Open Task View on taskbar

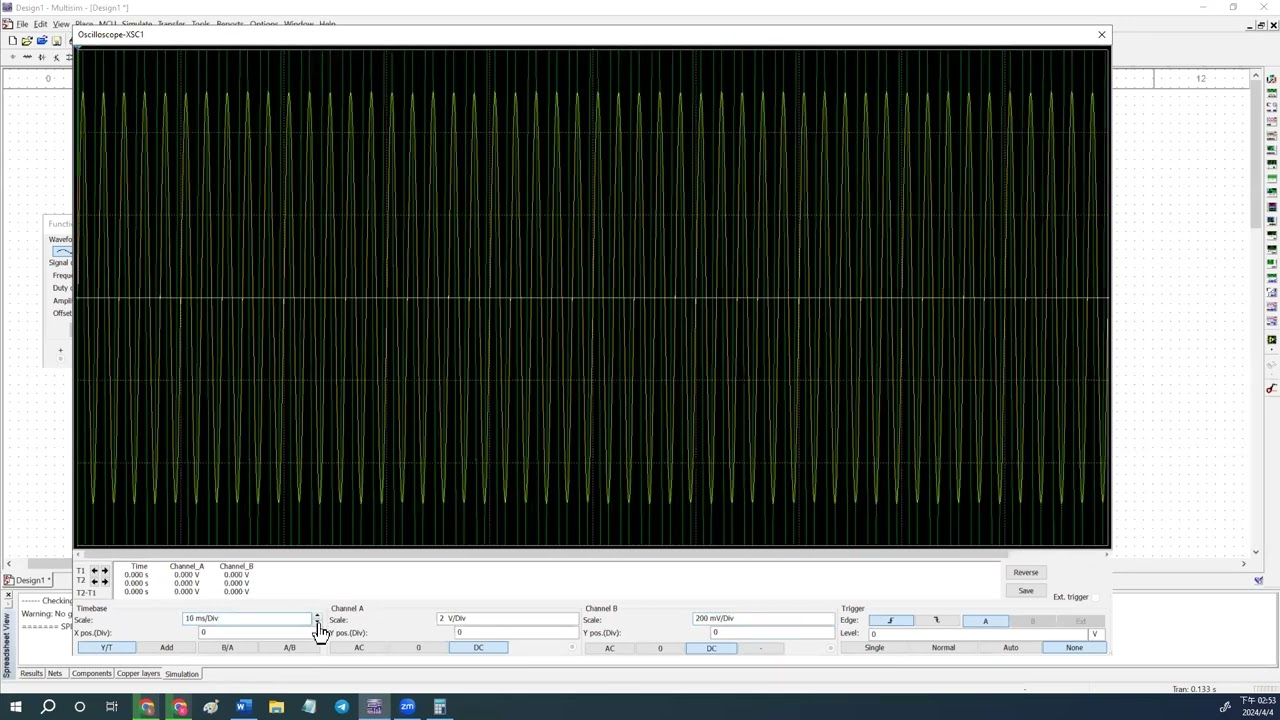112,707
